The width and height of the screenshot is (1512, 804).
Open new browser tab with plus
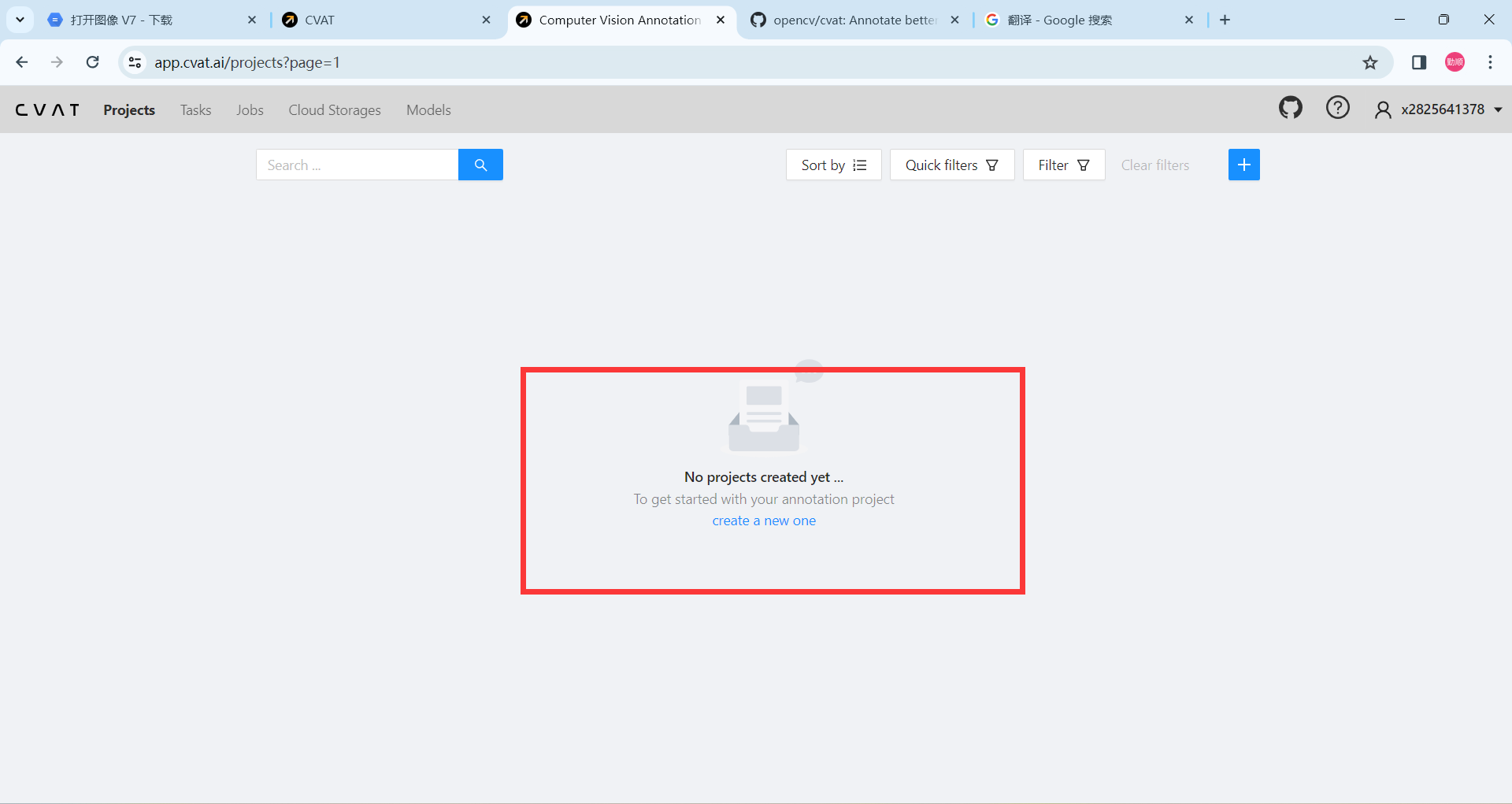pos(1225,20)
